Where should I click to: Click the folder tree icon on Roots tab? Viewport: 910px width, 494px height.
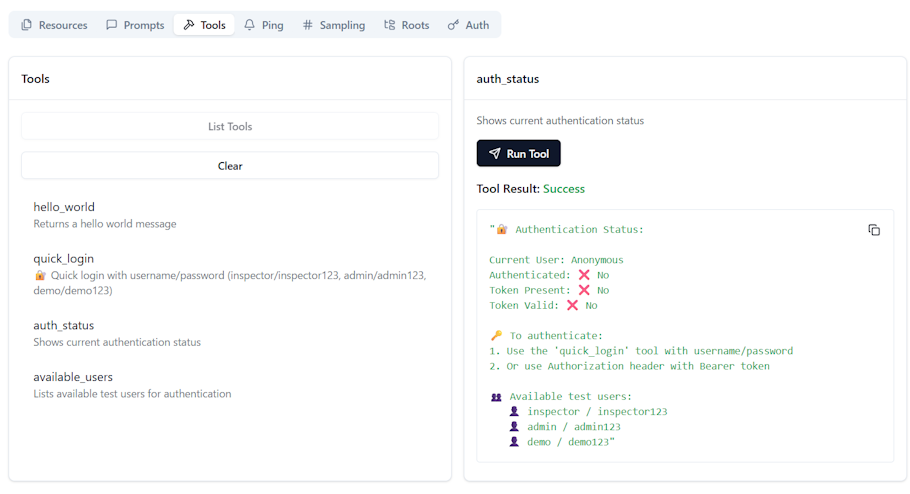click(x=390, y=25)
